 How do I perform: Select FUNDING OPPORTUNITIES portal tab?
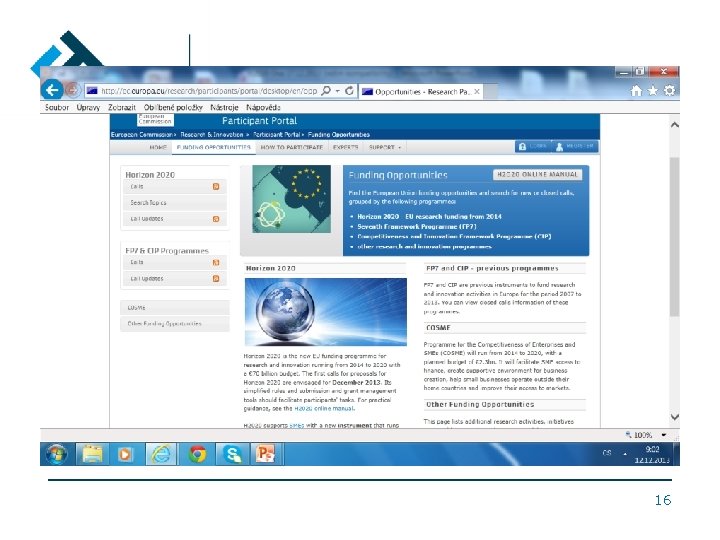214,147
